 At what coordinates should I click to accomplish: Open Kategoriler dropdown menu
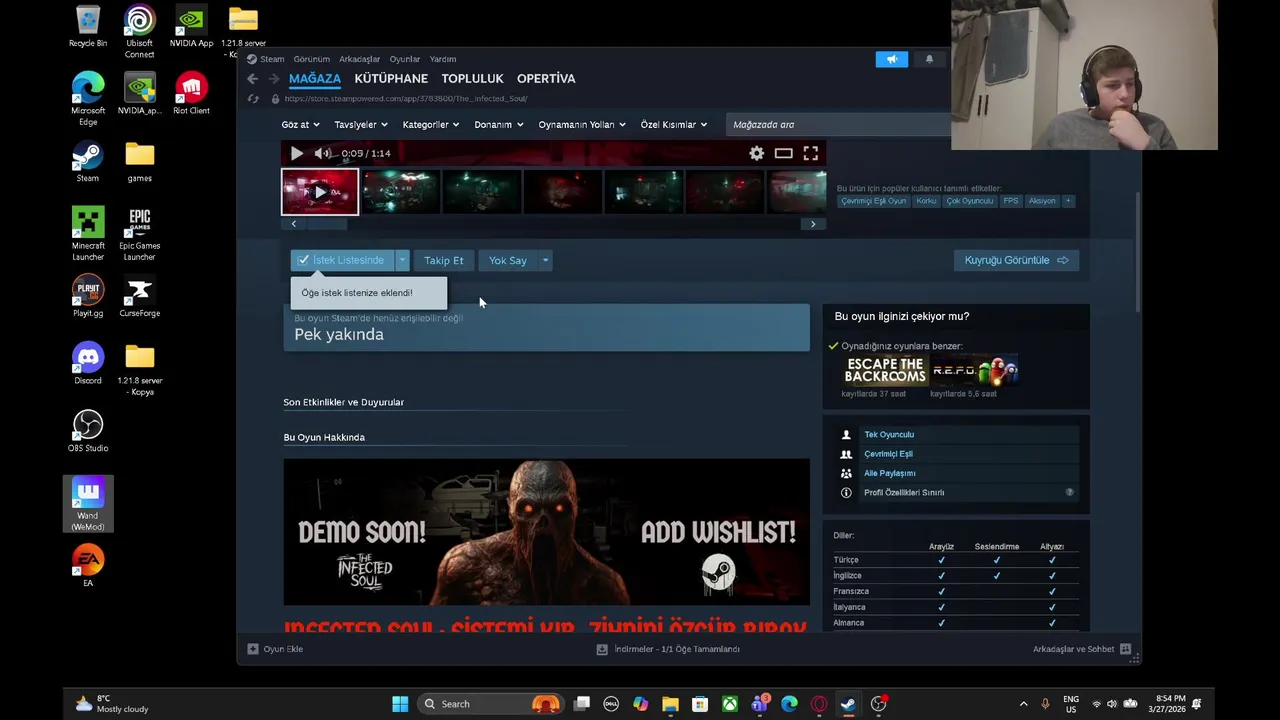(430, 125)
